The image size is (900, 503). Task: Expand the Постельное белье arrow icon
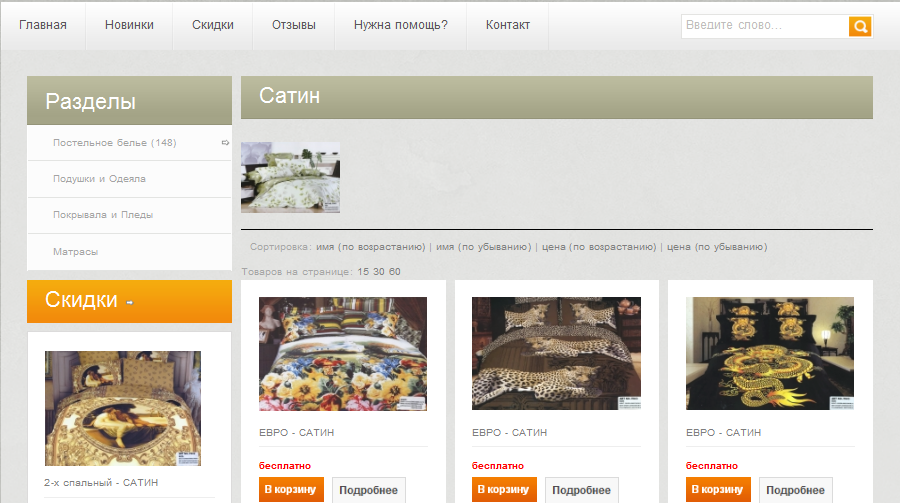coord(225,143)
